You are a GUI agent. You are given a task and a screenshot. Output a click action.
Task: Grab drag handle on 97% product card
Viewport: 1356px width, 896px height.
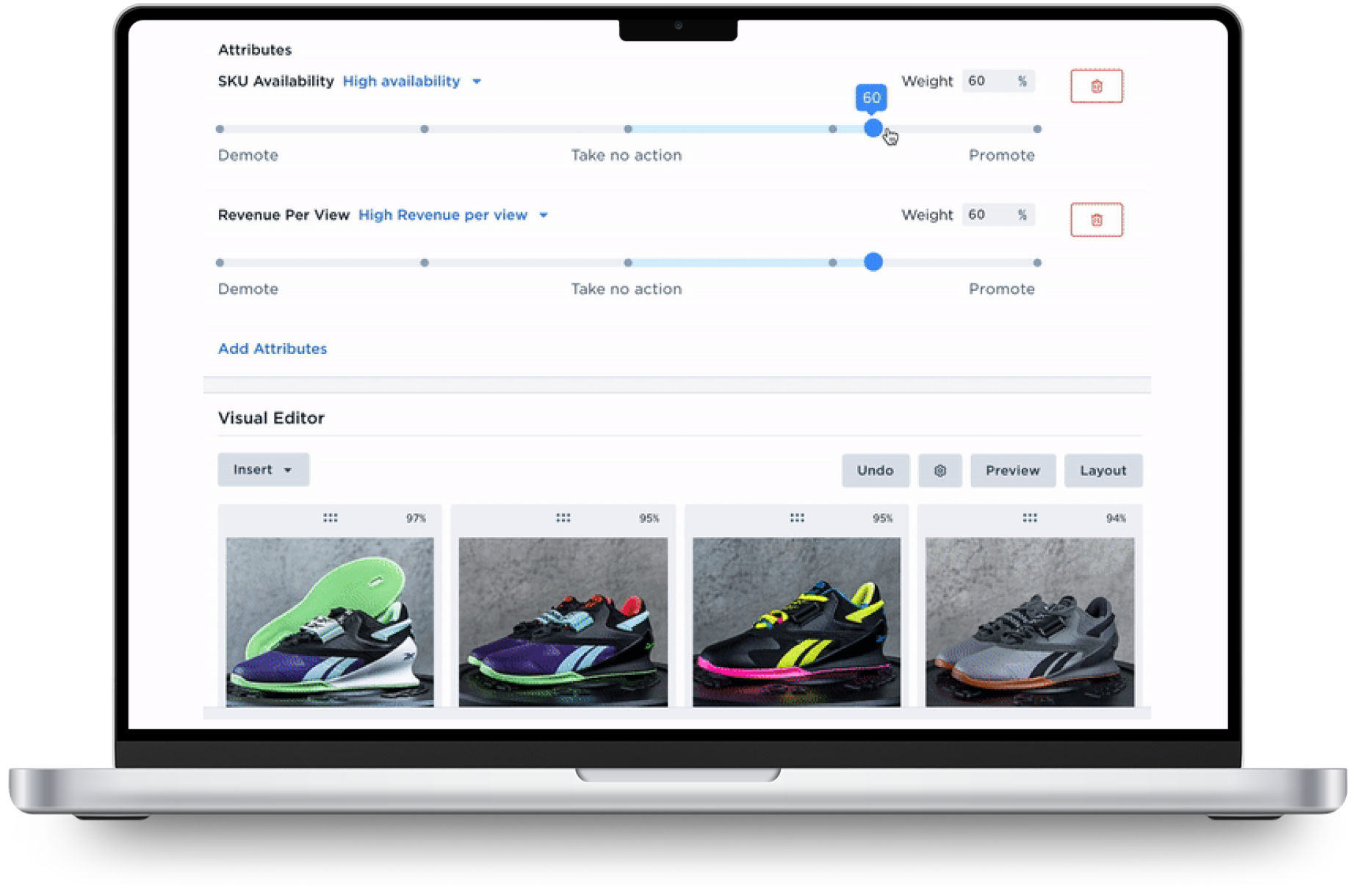tap(330, 519)
